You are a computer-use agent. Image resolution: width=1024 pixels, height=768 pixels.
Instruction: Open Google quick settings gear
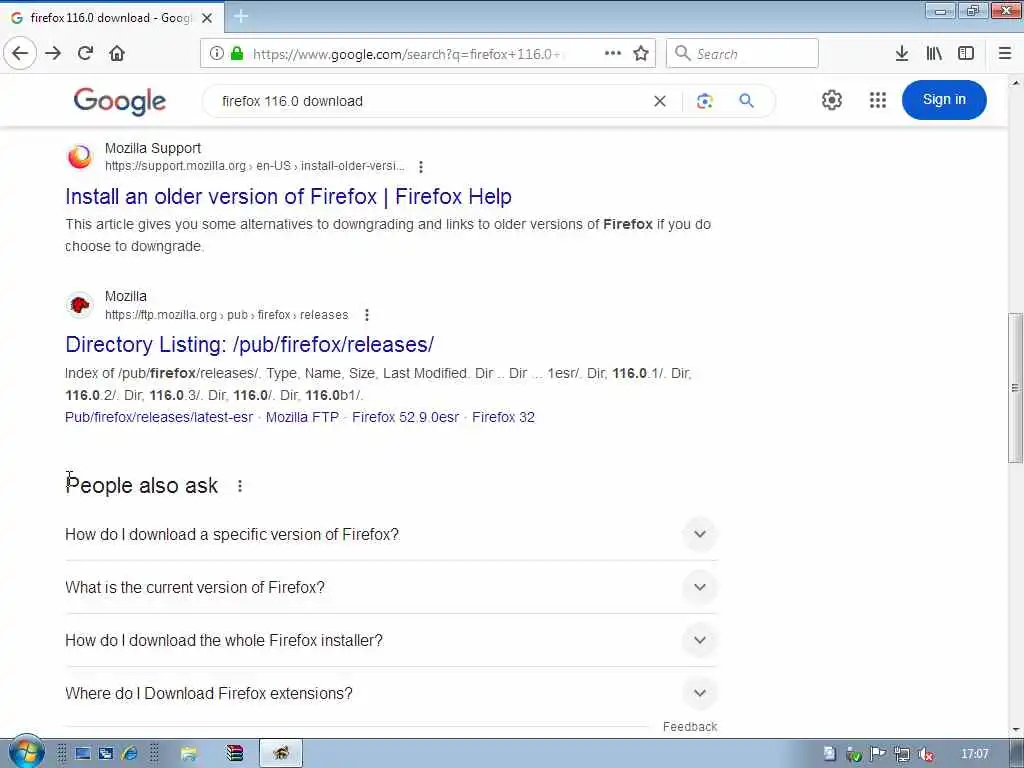point(831,100)
